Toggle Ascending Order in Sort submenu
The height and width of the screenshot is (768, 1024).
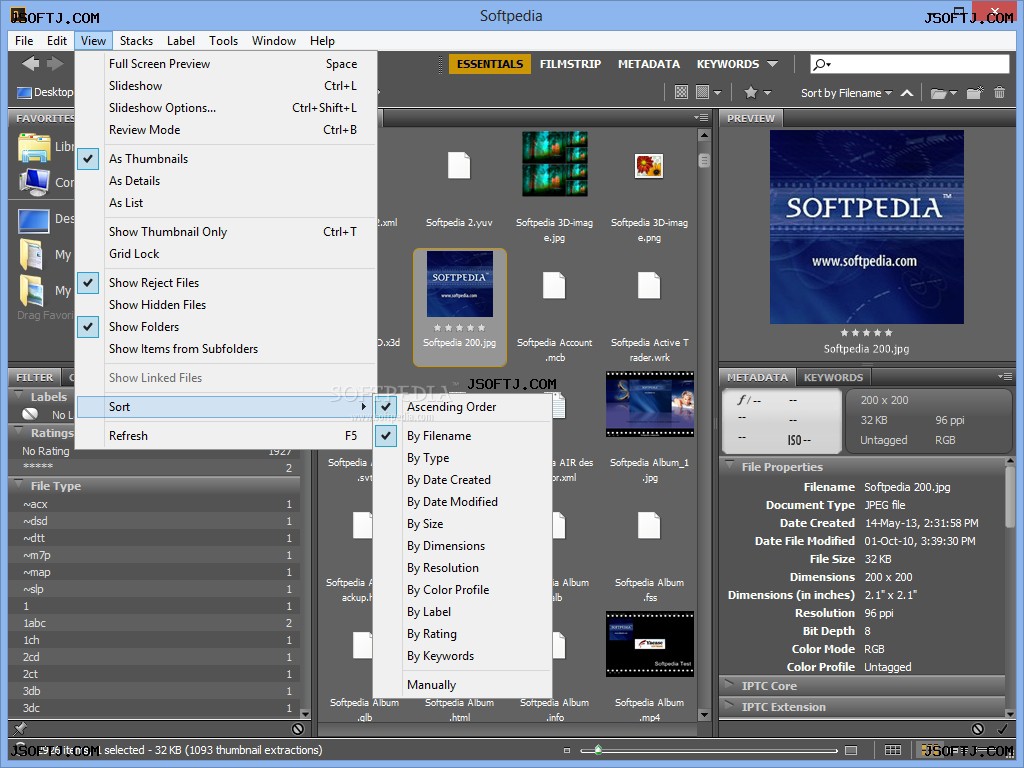click(463, 407)
